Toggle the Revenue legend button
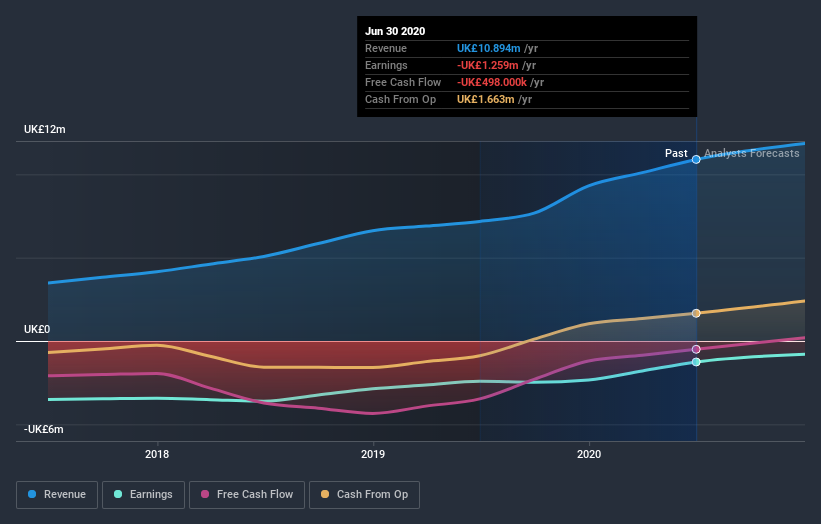 [x=57, y=495]
